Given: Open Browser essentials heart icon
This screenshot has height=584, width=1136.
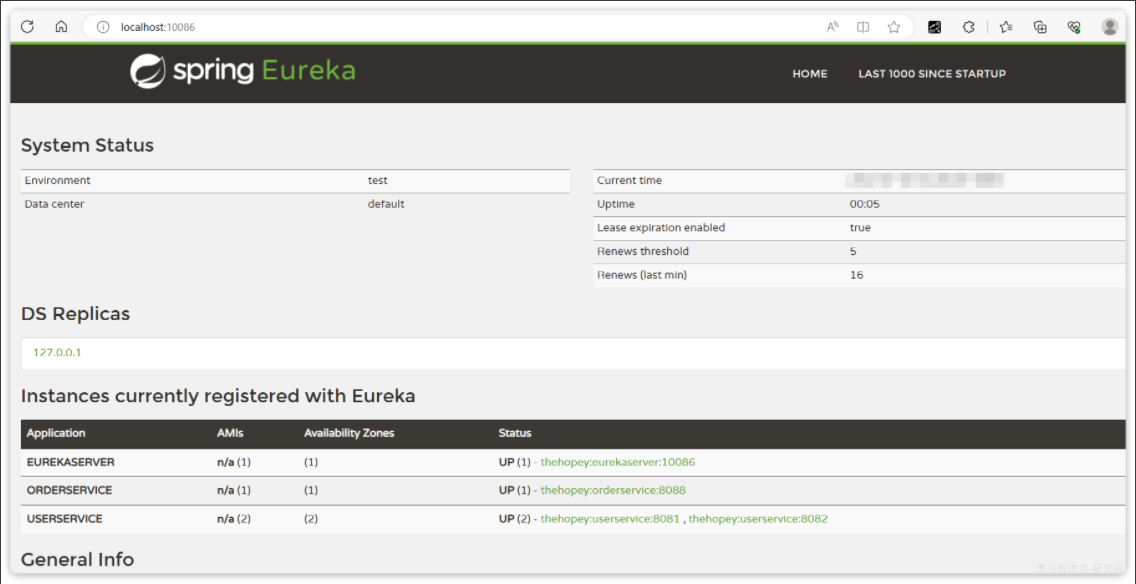Looking at the screenshot, I should [1074, 27].
